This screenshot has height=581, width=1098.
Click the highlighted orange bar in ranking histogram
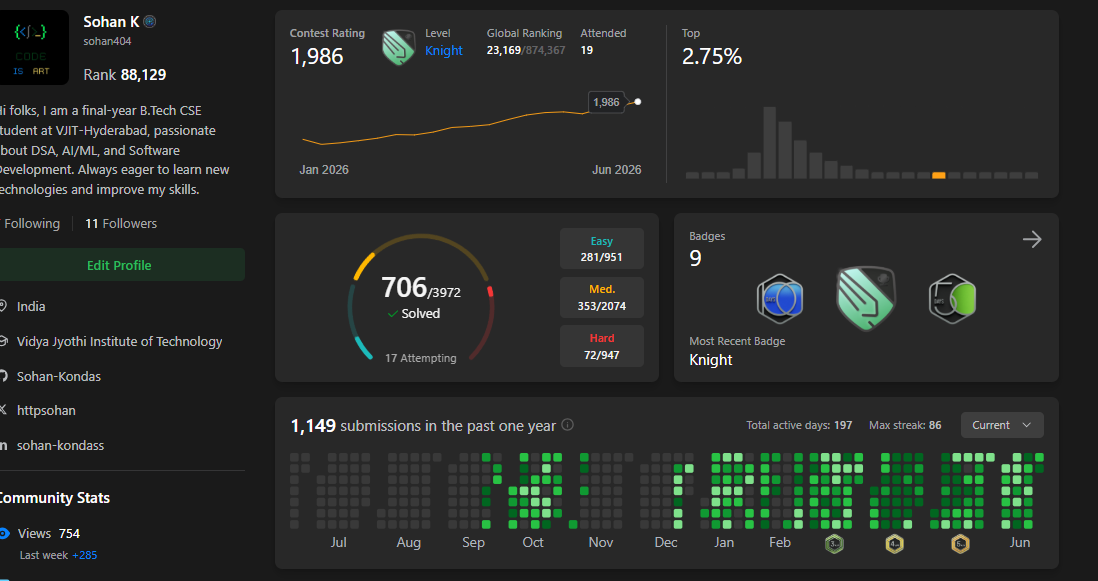[939, 175]
